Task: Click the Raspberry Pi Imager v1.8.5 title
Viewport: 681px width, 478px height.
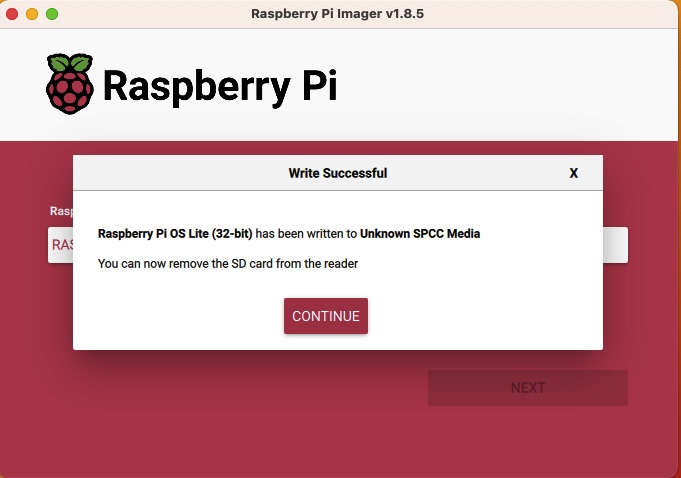Action: coord(340,14)
